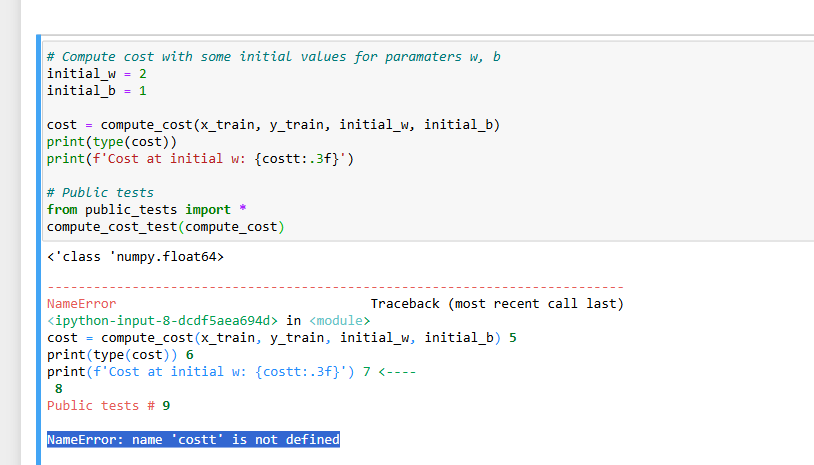Click the line 'from public_tests import *'
The width and height of the screenshot is (814, 465).
click(146, 210)
